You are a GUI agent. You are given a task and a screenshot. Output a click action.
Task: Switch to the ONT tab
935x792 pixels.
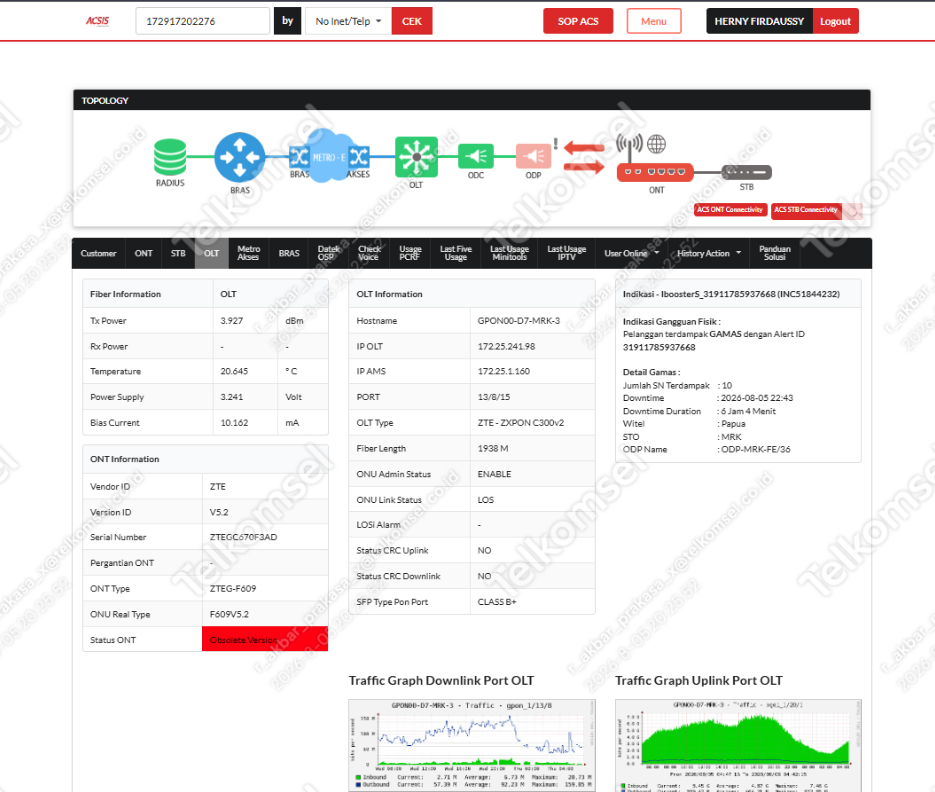coord(144,253)
